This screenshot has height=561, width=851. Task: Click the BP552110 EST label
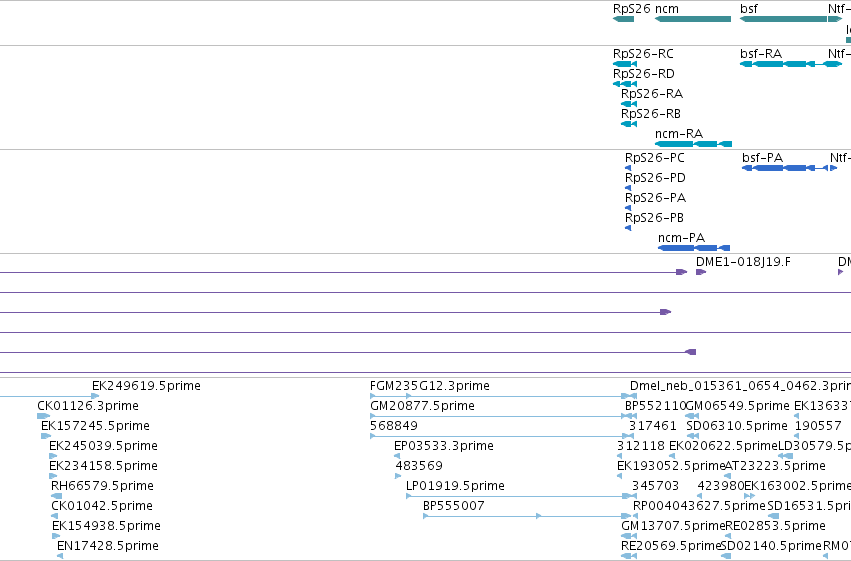click(x=656, y=406)
